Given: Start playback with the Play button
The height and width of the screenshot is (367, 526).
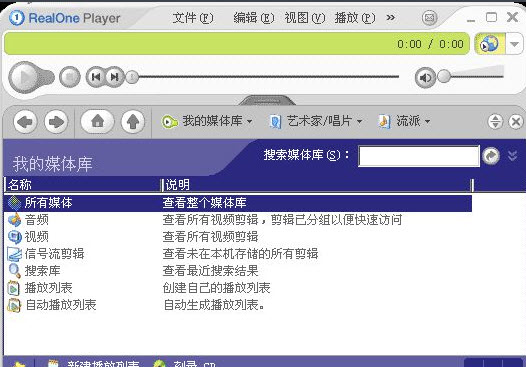Looking at the screenshot, I should (x=25, y=77).
